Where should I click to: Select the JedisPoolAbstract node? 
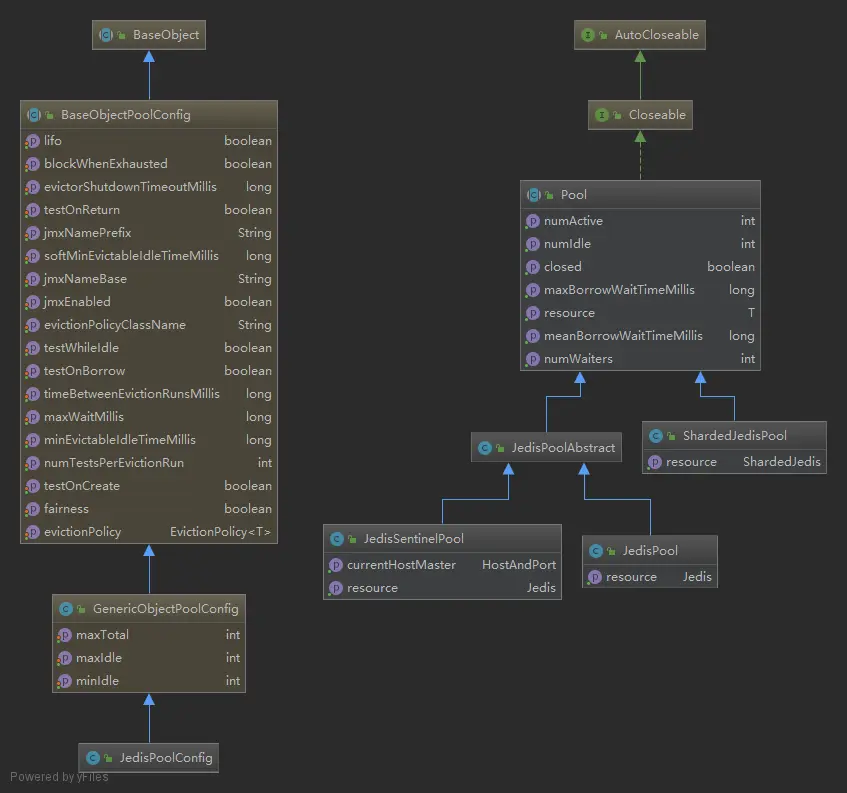pos(546,448)
